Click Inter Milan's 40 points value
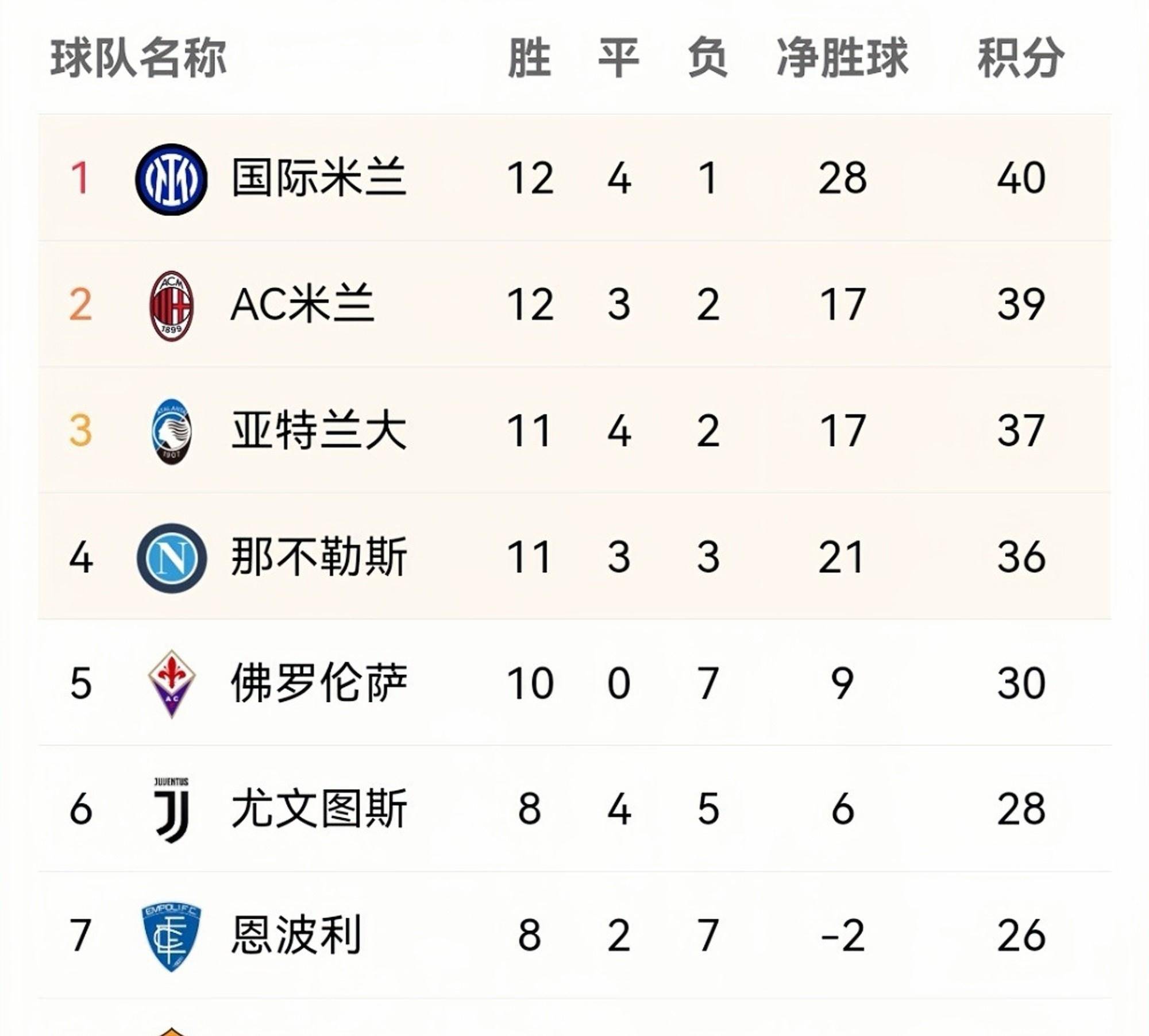Viewport: 1149px width, 1036px height. pos(1021,178)
